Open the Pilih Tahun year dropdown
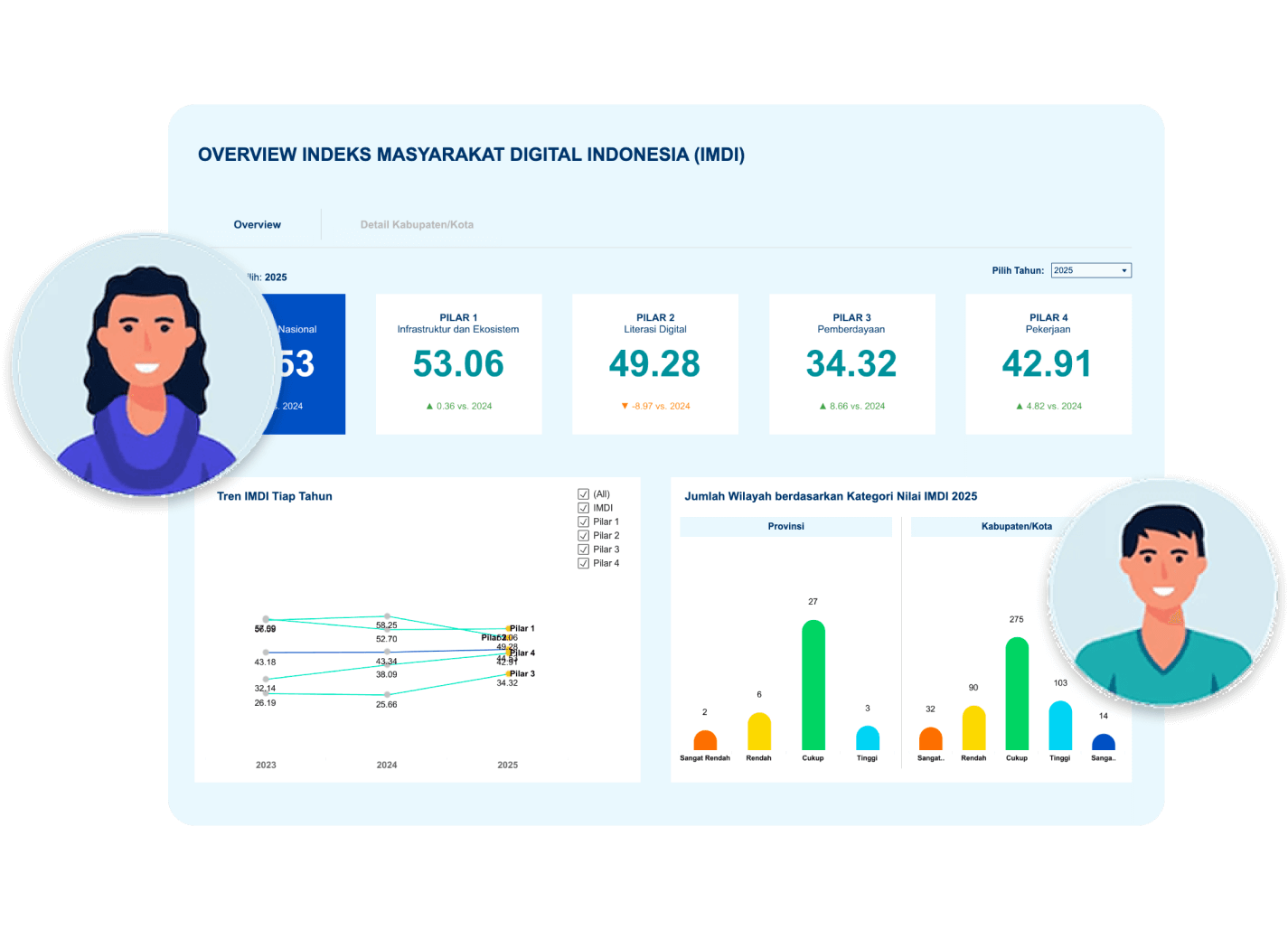 point(1090,270)
